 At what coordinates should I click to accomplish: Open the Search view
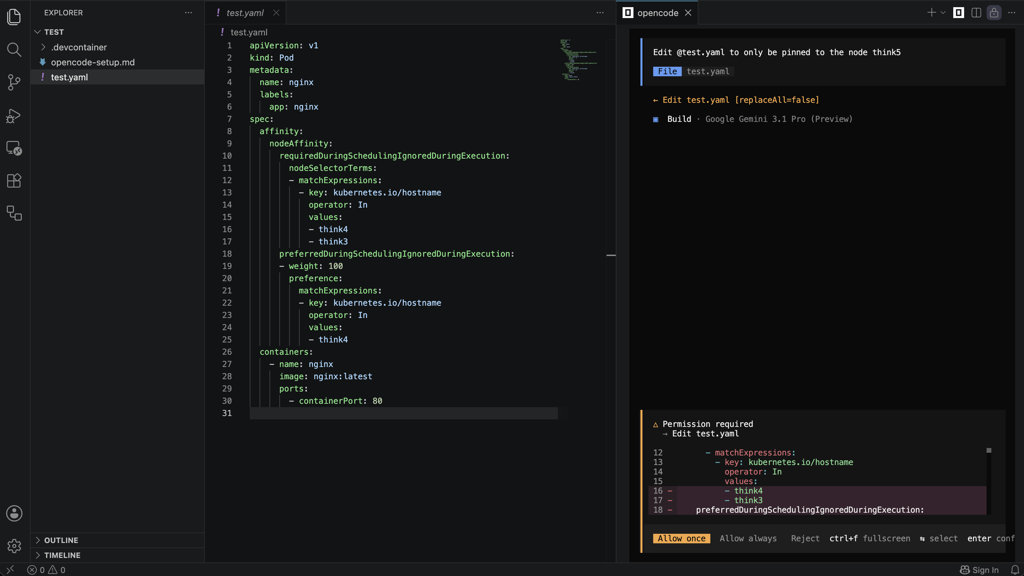(x=14, y=50)
